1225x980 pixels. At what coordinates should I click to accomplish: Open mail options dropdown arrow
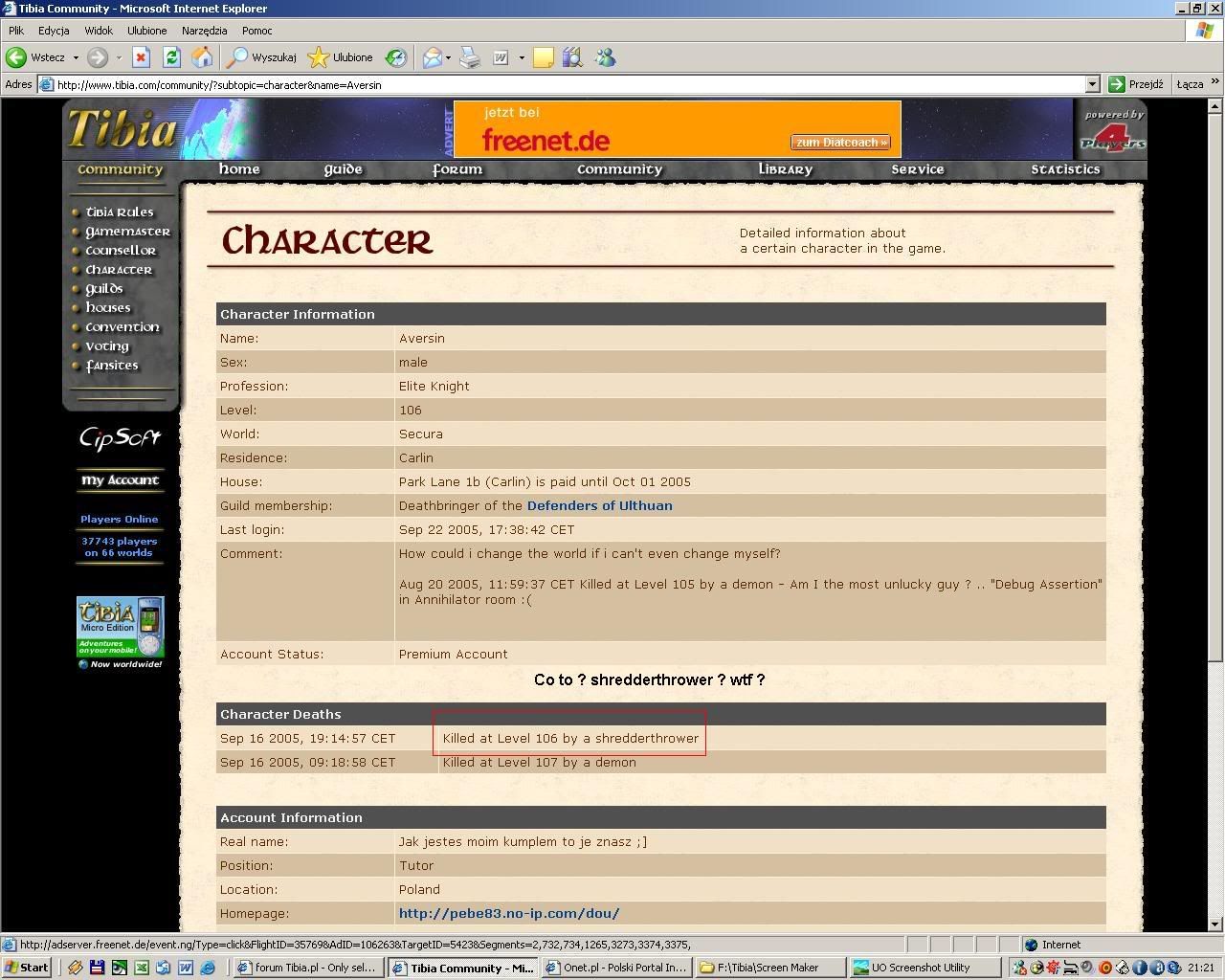point(448,57)
